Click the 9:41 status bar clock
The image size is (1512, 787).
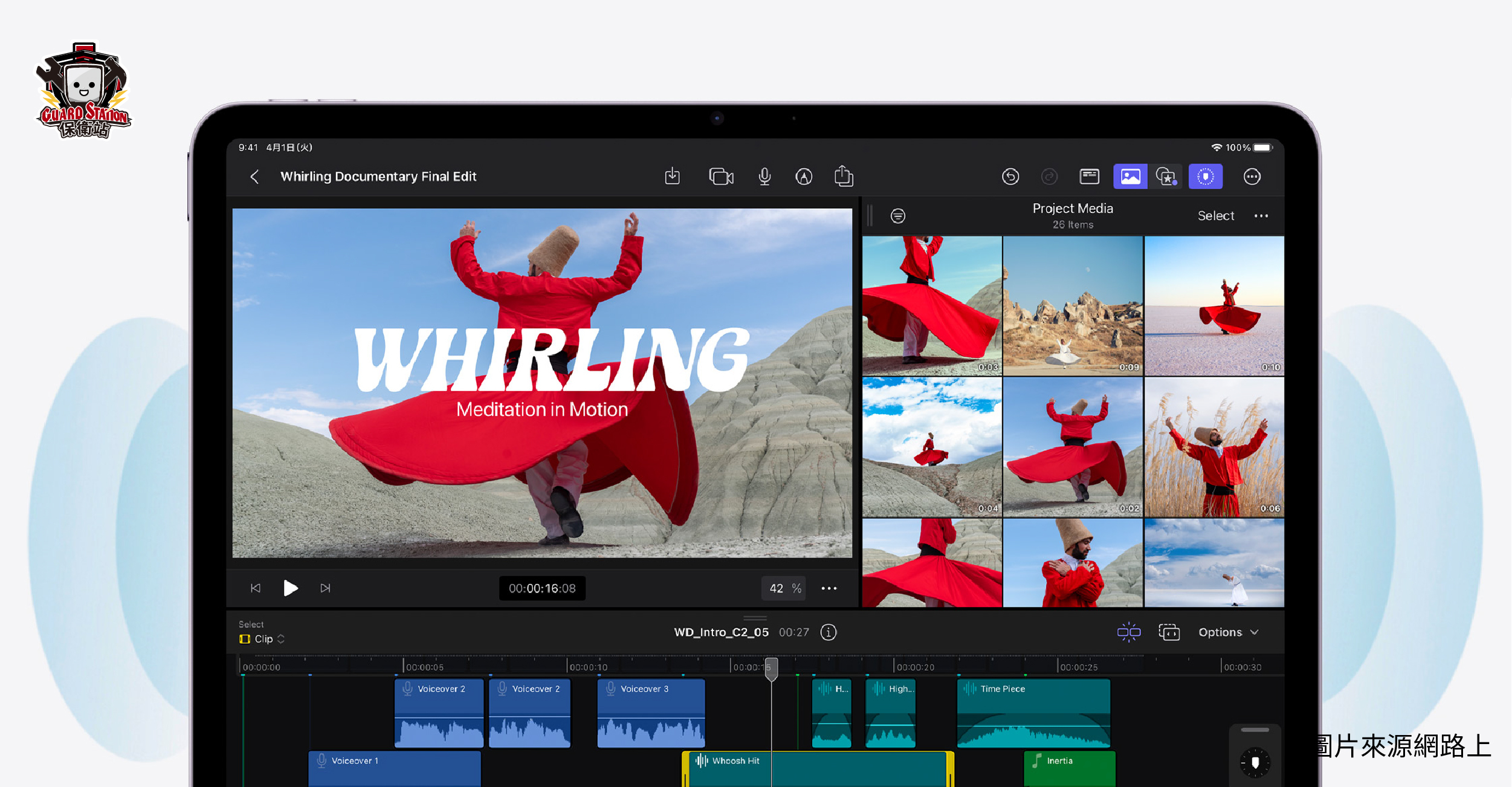point(248,147)
